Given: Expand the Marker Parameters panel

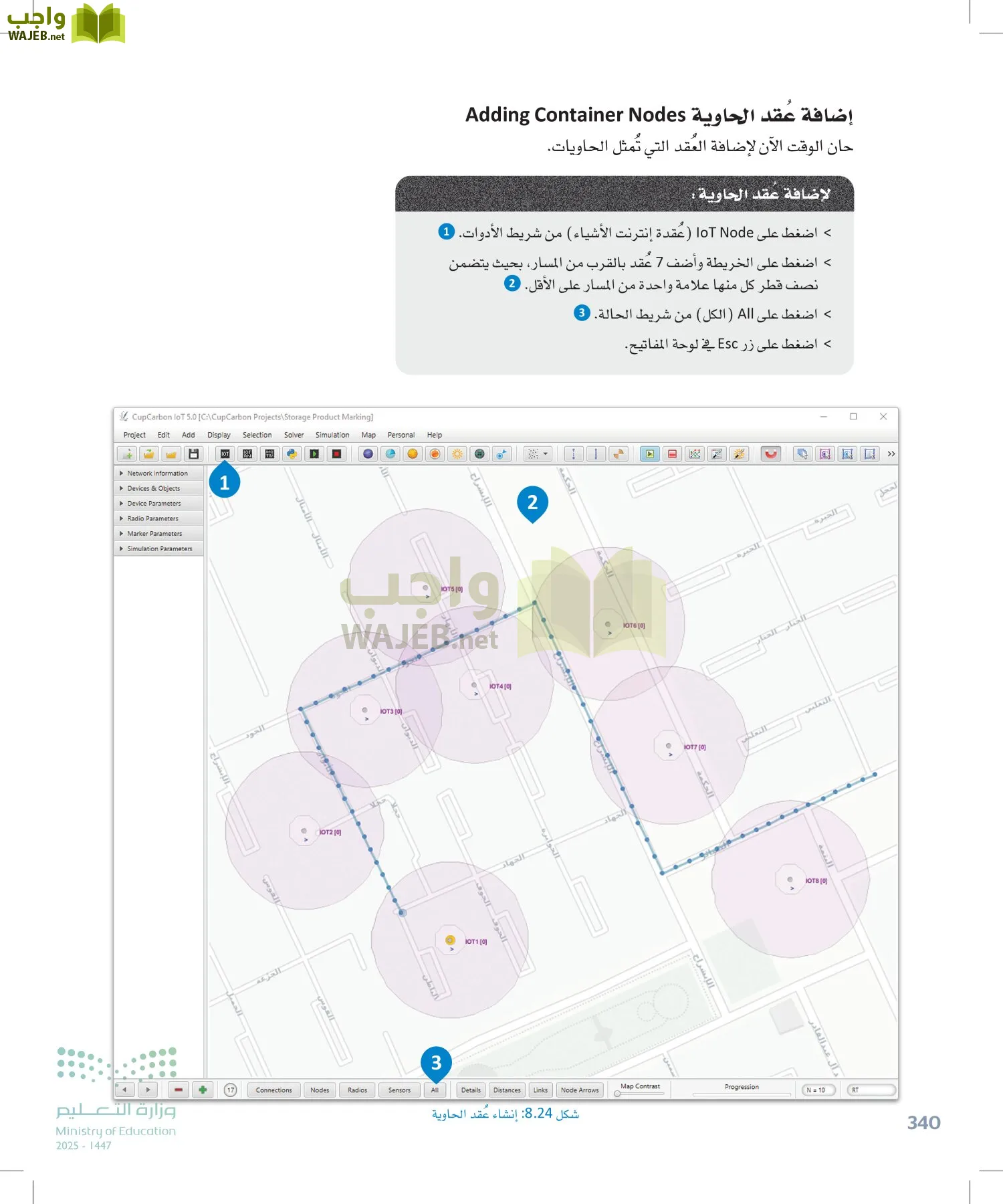Looking at the screenshot, I should click(x=159, y=534).
